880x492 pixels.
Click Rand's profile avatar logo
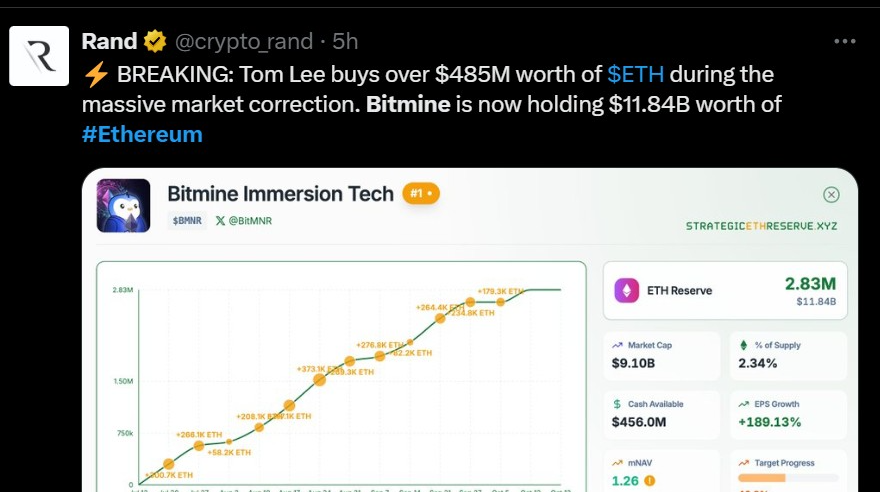[39, 56]
